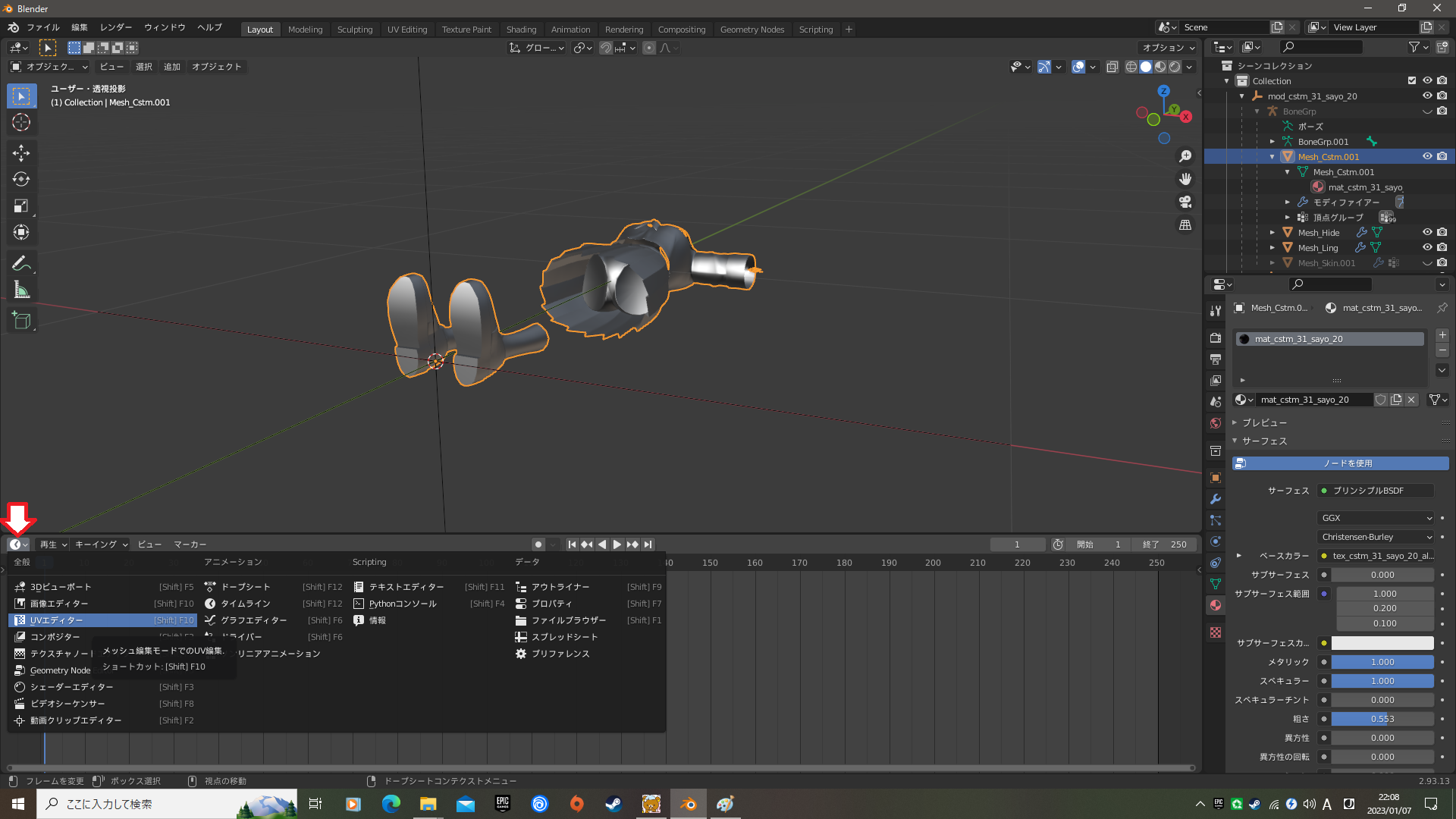Open the GGX distribution dropdown

pyautogui.click(x=1375, y=518)
